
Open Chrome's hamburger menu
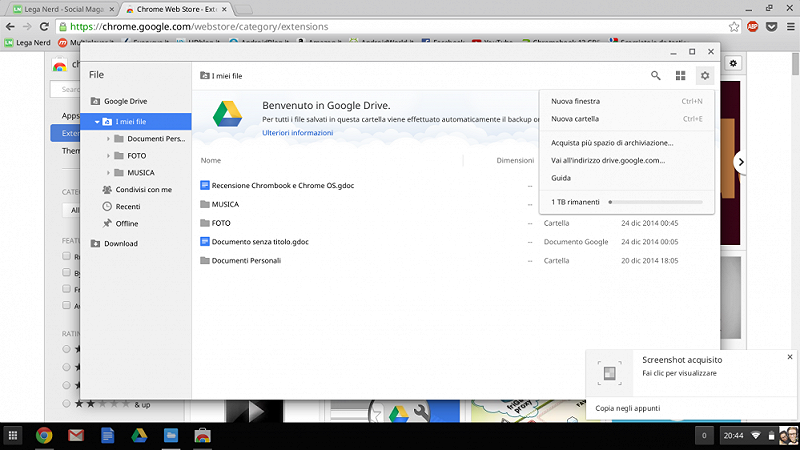[790, 27]
